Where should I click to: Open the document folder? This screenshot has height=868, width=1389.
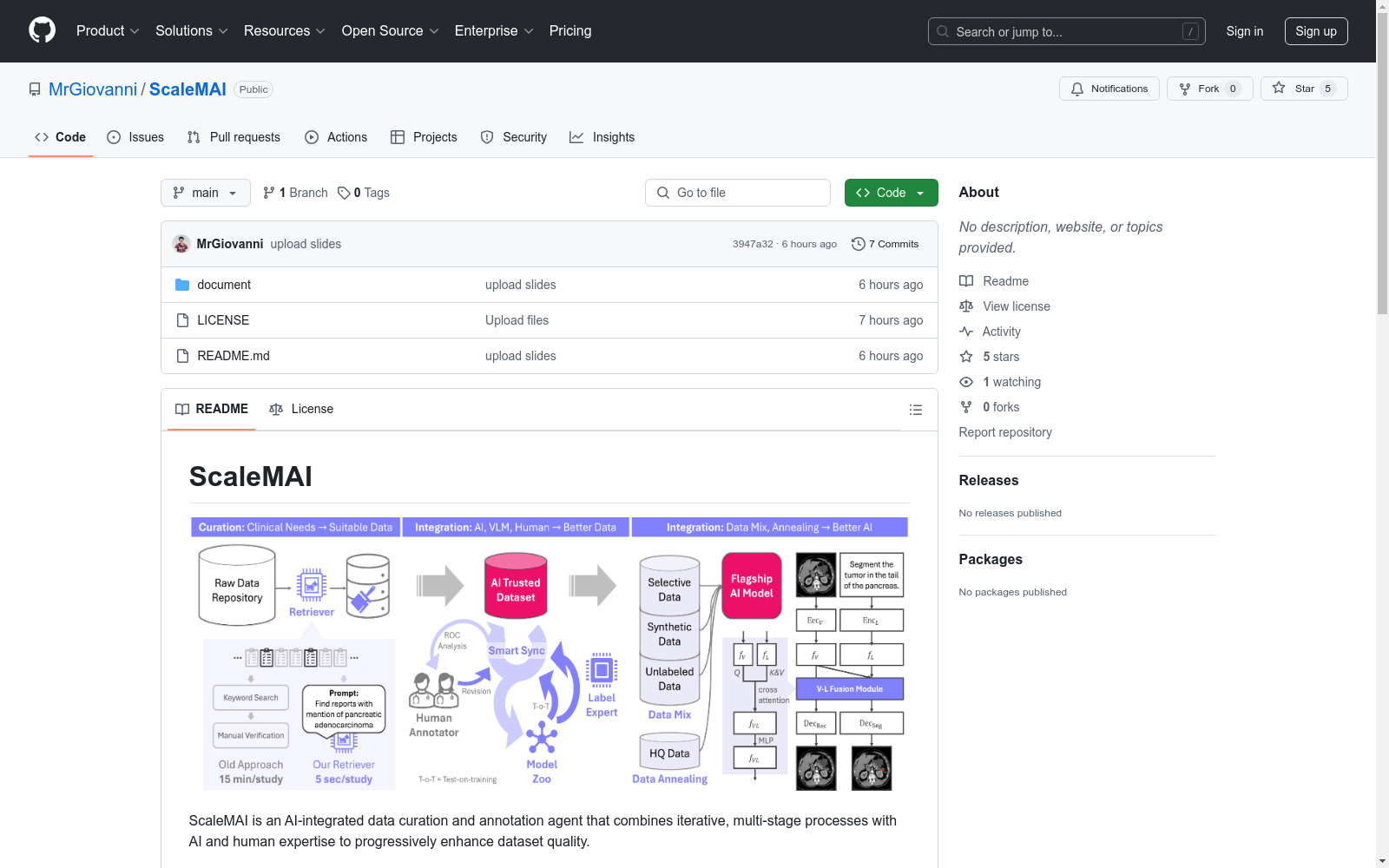pyautogui.click(x=224, y=285)
